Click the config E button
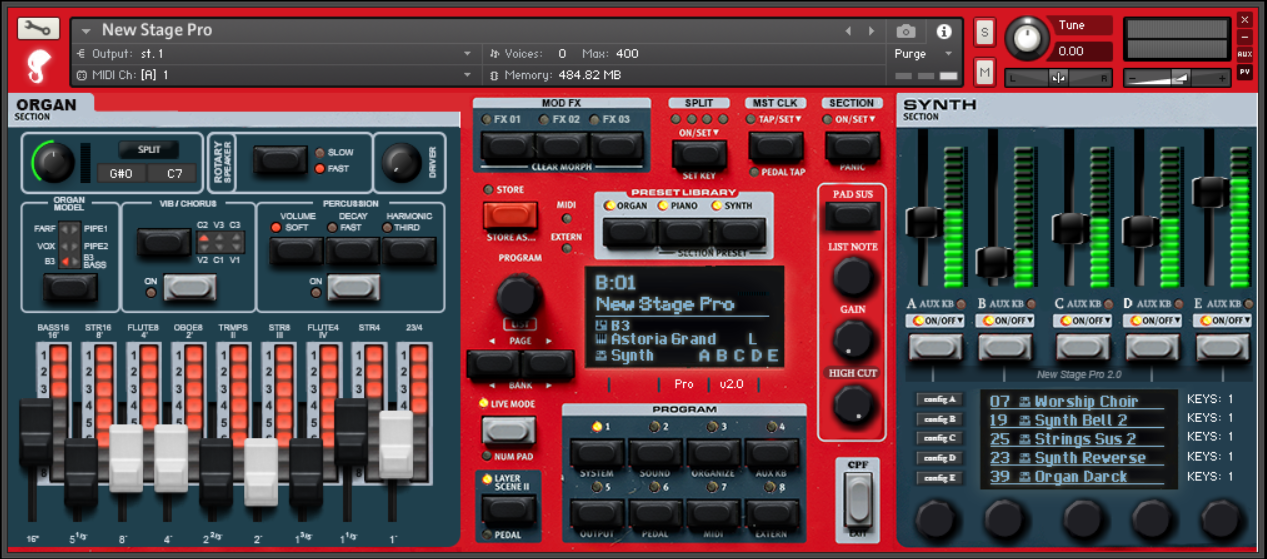 click(939, 478)
